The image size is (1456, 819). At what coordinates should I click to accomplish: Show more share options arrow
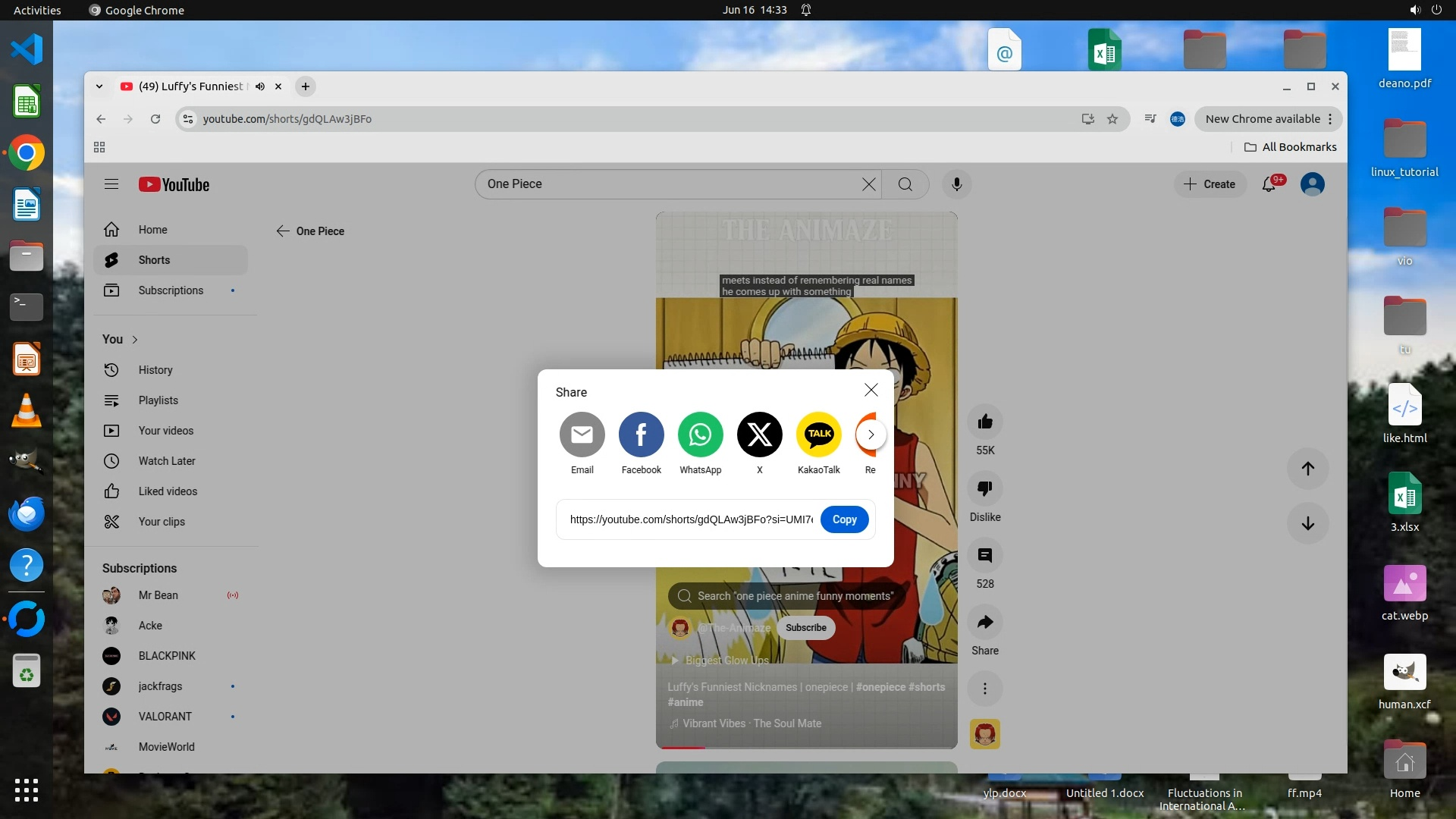871,435
